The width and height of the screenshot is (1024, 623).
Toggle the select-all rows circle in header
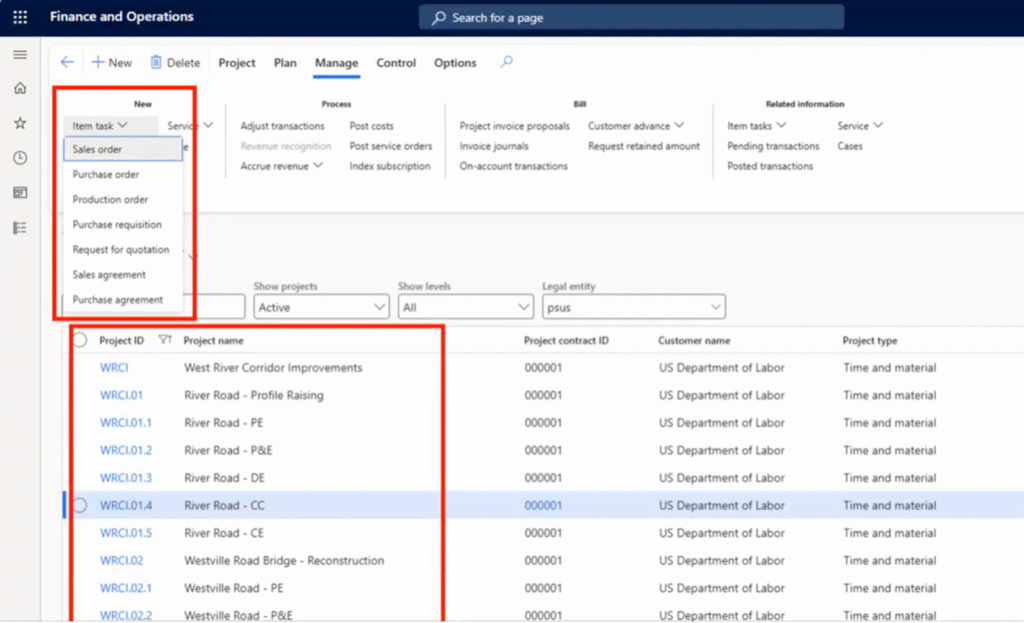(80, 341)
